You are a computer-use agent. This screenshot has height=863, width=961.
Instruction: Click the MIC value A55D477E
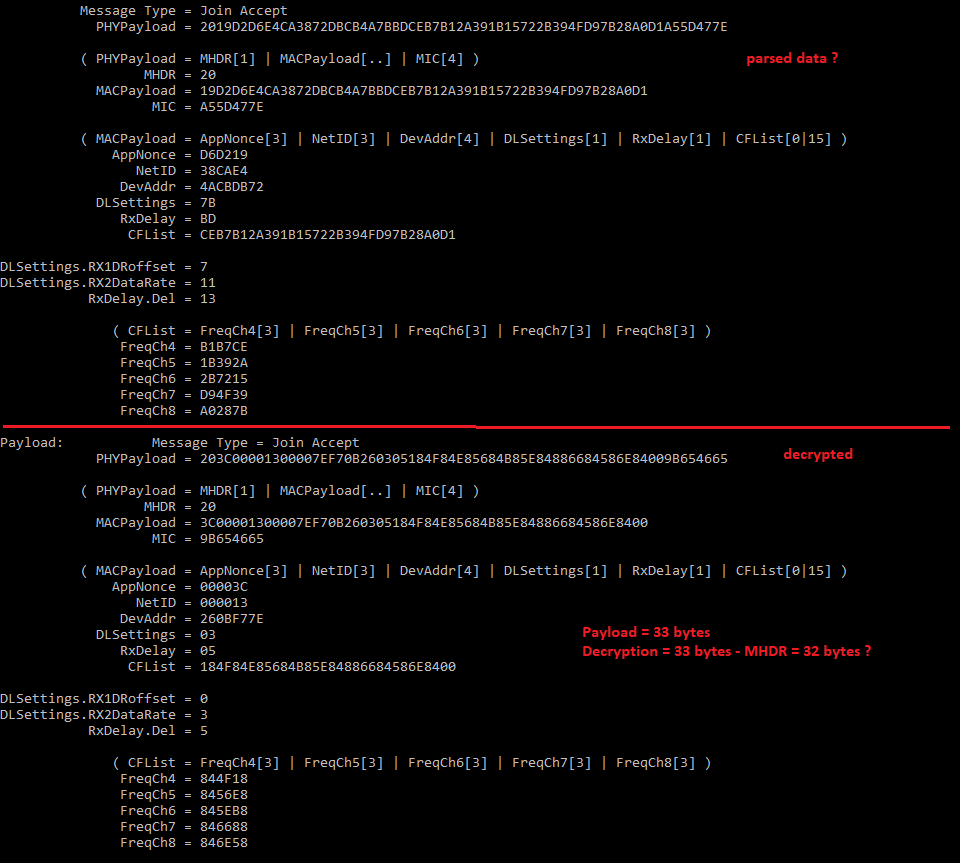[232, 107]
